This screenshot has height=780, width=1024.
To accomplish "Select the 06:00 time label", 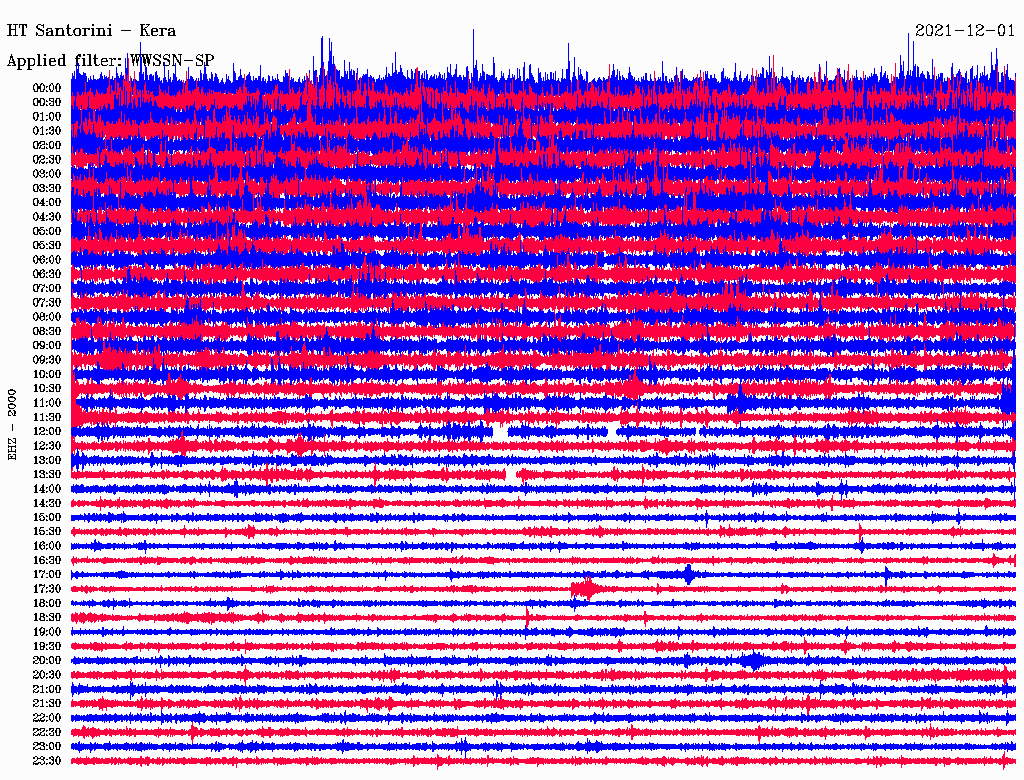I will (47, 260).
